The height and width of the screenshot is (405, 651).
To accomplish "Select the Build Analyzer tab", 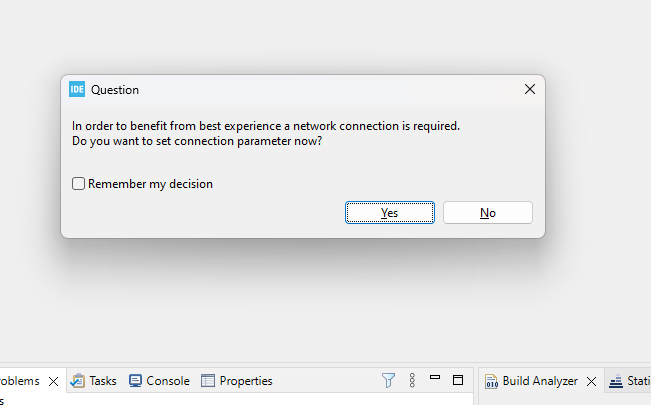I will point(539,381).
